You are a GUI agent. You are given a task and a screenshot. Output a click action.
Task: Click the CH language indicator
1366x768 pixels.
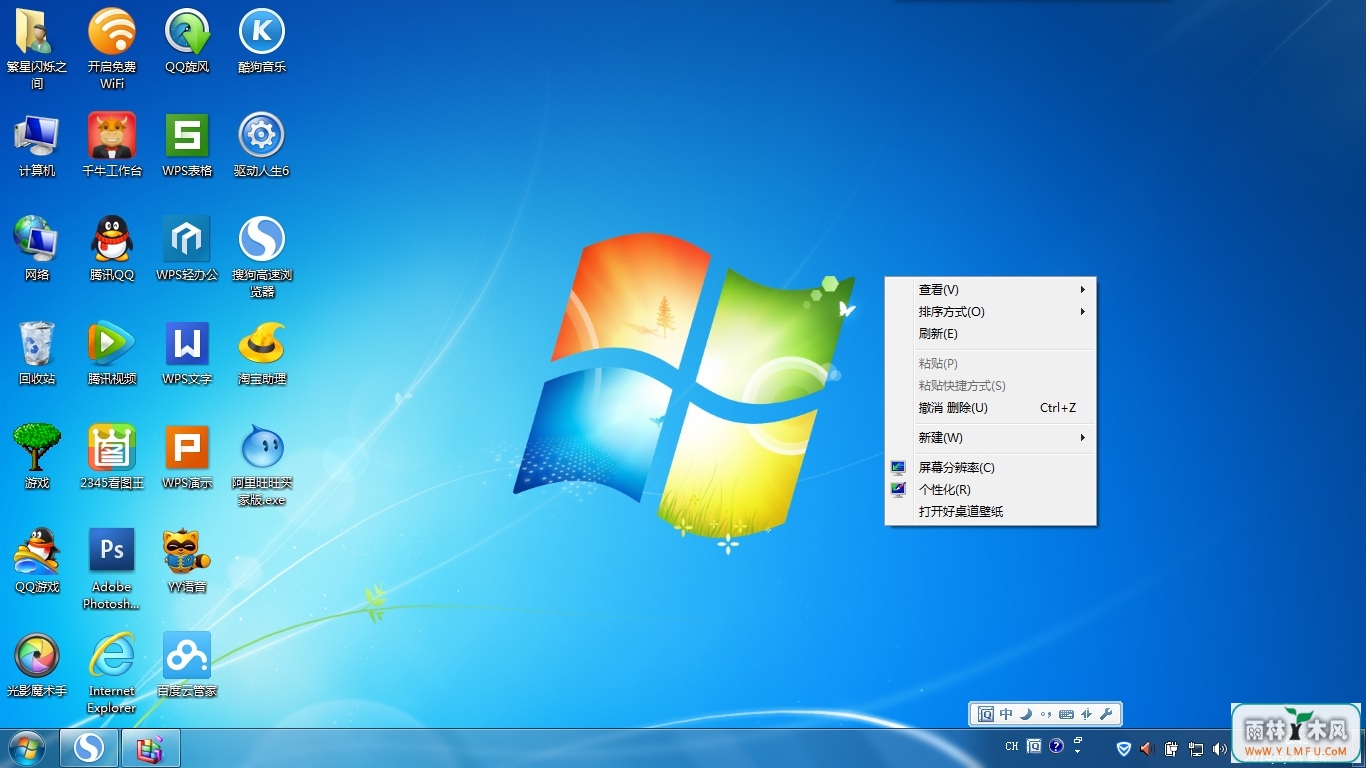click(1012, 747)
